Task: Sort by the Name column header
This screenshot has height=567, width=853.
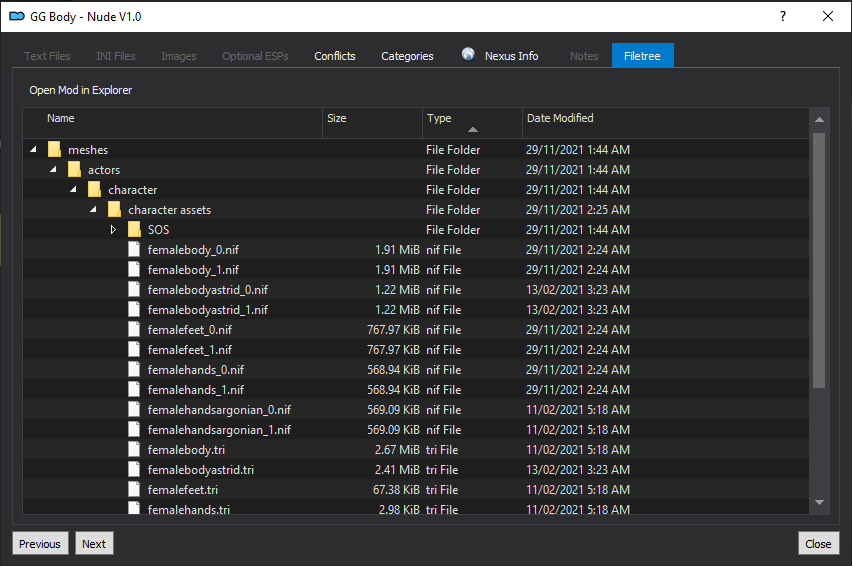Action: click(173, 123)
